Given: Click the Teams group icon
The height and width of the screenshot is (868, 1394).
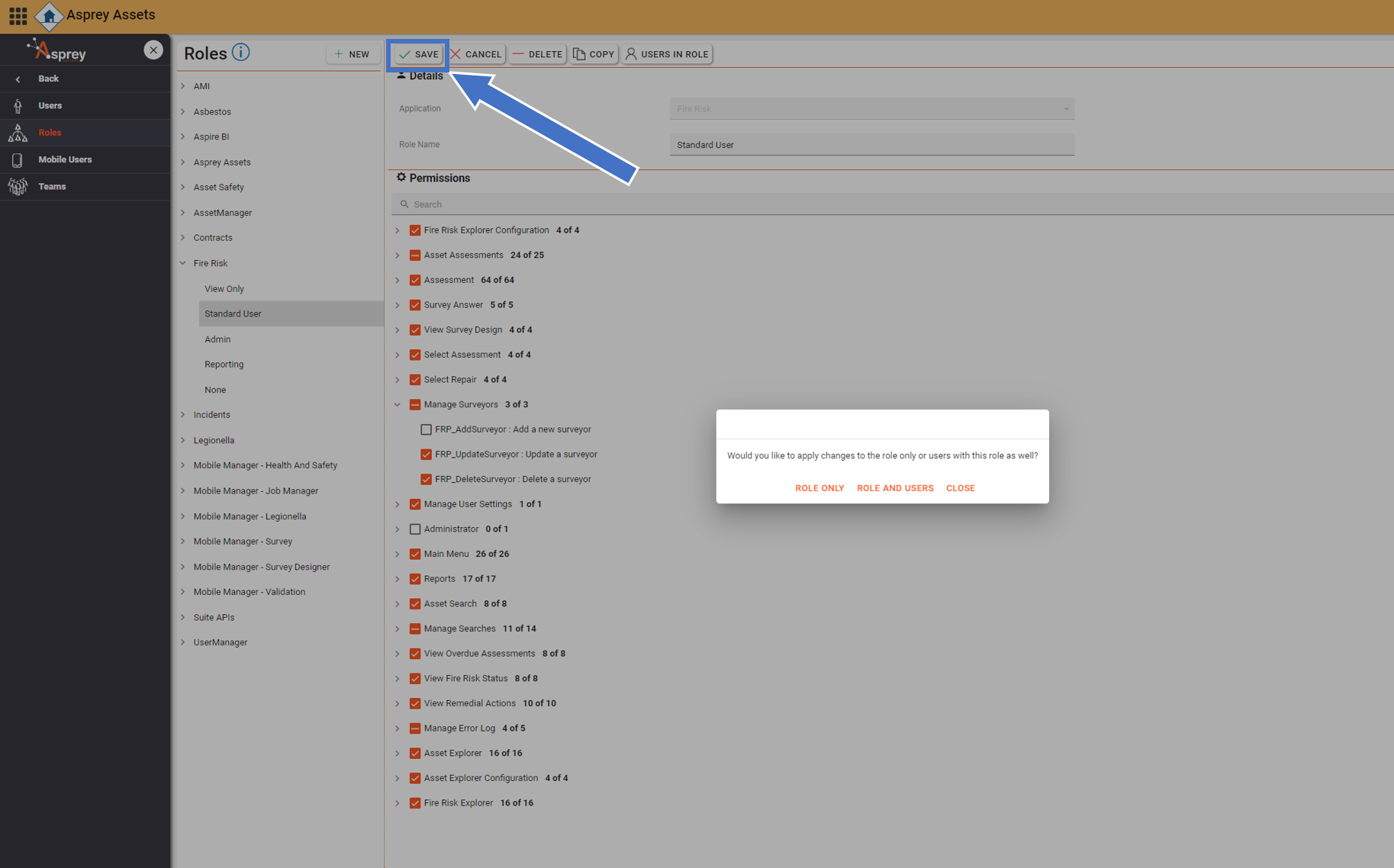Looking at the screenshot, I should click(18, 187).
